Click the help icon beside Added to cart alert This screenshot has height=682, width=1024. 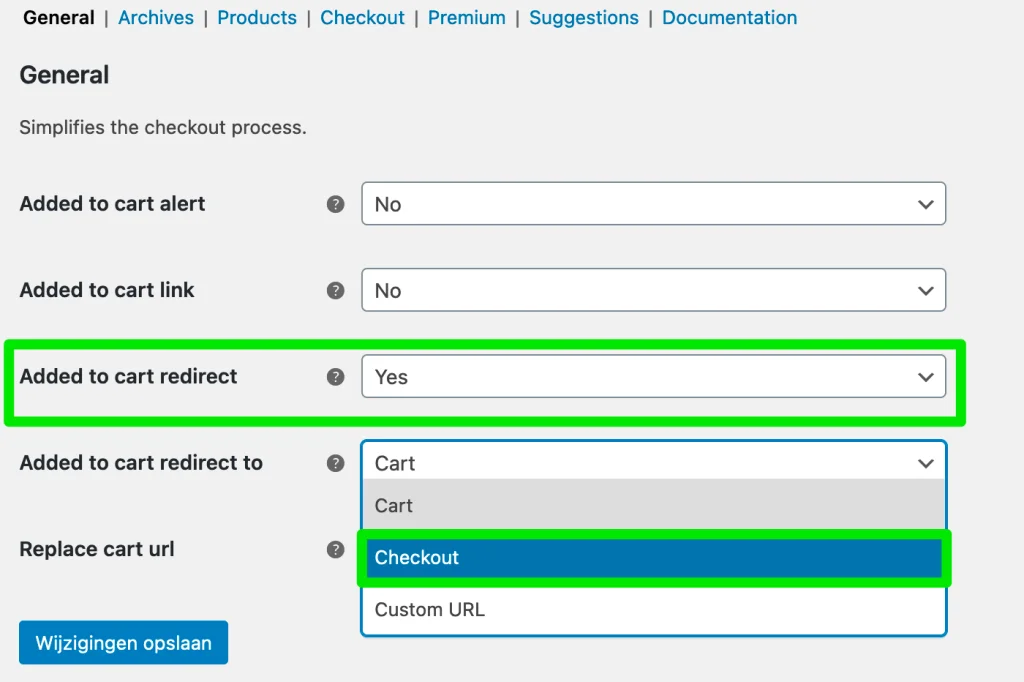[x=336, y=204]
